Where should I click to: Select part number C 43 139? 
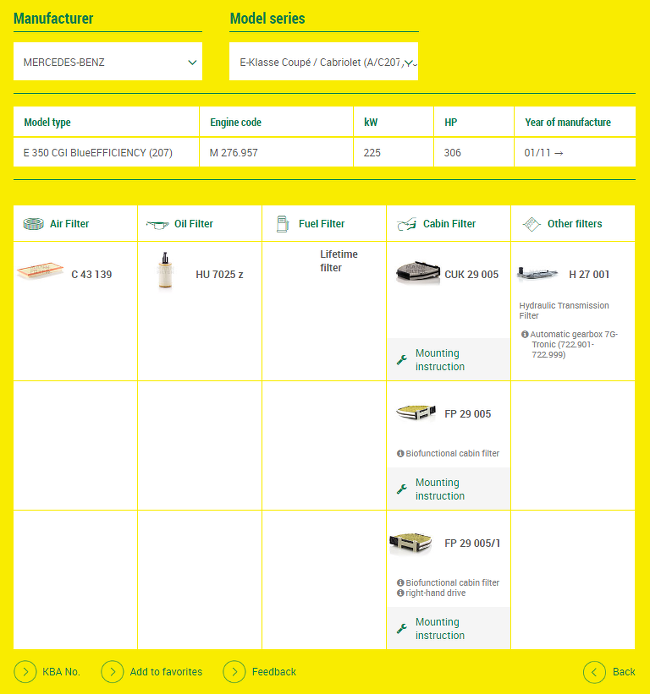coord(92,274)
